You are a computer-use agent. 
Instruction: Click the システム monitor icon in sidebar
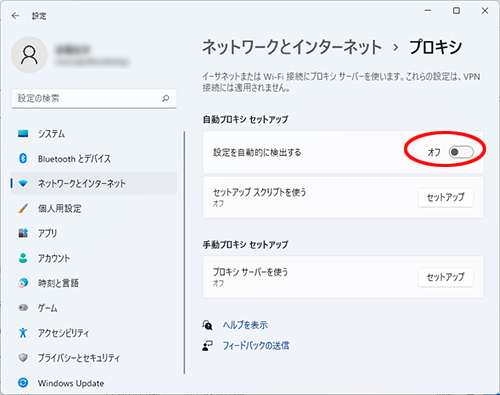(23, 134)
